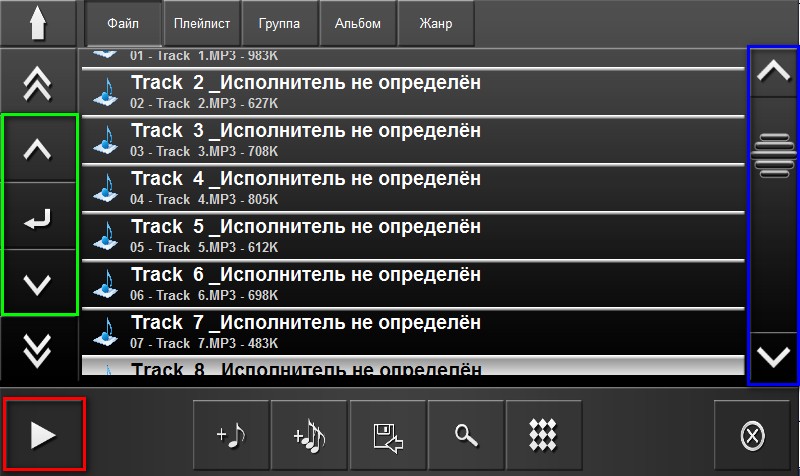Move selection up one item
Screen dimensions: 800x476
tap(38, 150)
